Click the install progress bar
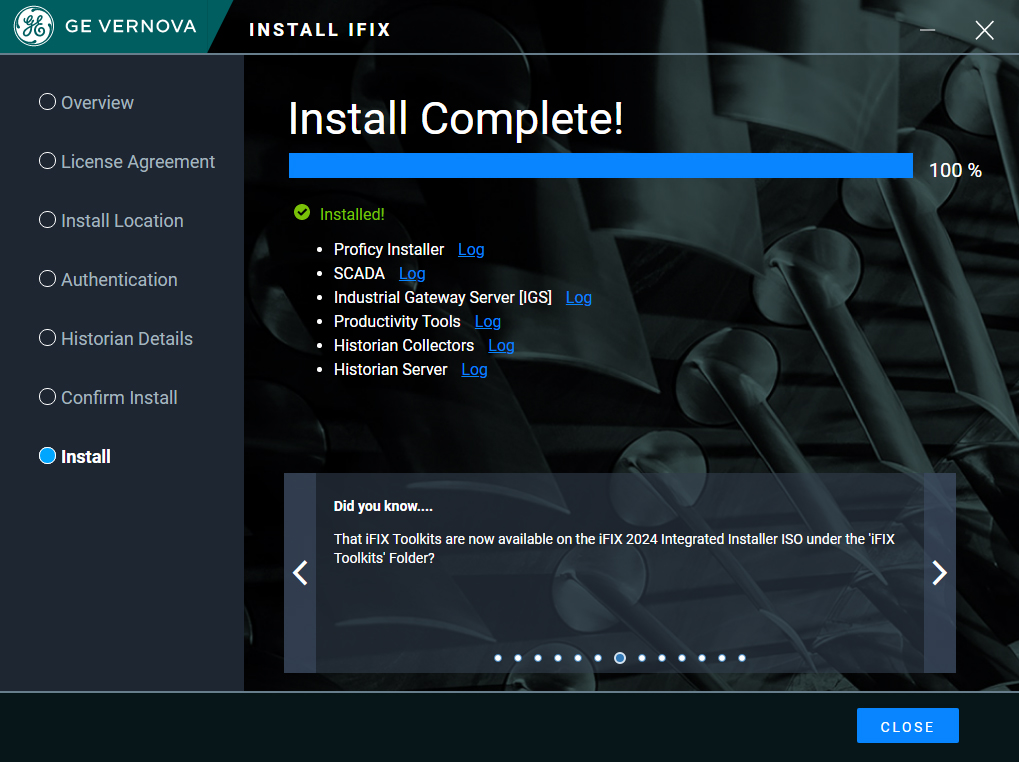Viewport: 1019px width, 762px height. pos(600,166)
